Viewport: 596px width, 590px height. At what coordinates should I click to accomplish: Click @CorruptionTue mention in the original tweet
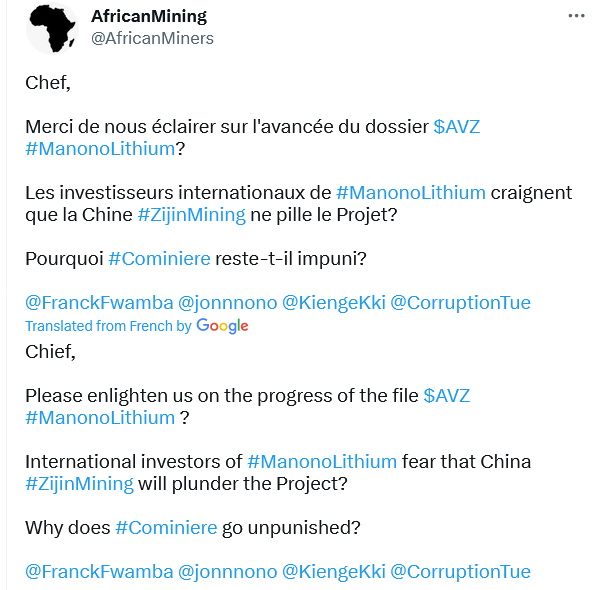pos(460,303)
